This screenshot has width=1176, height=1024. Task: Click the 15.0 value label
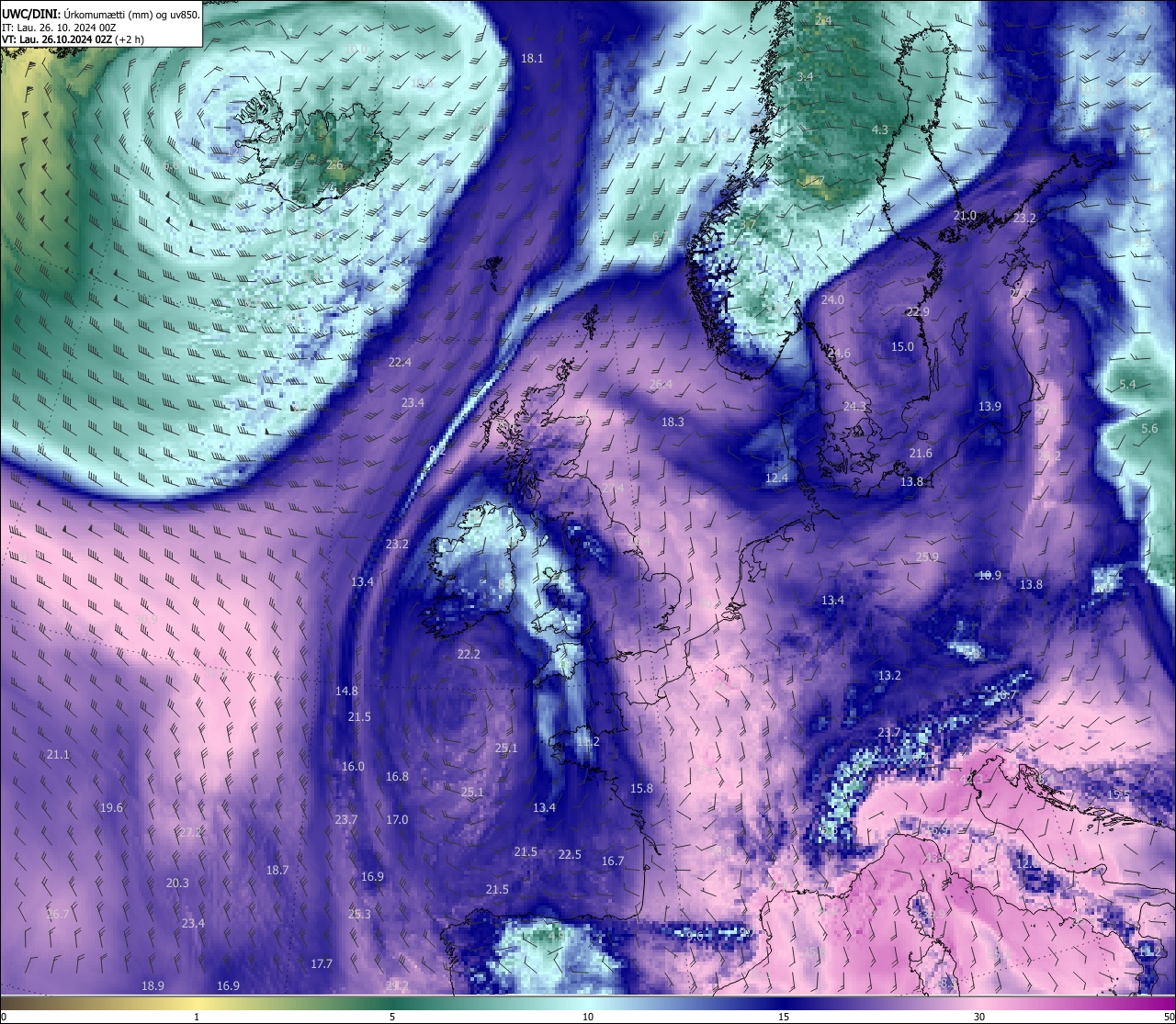coord(903,346)
